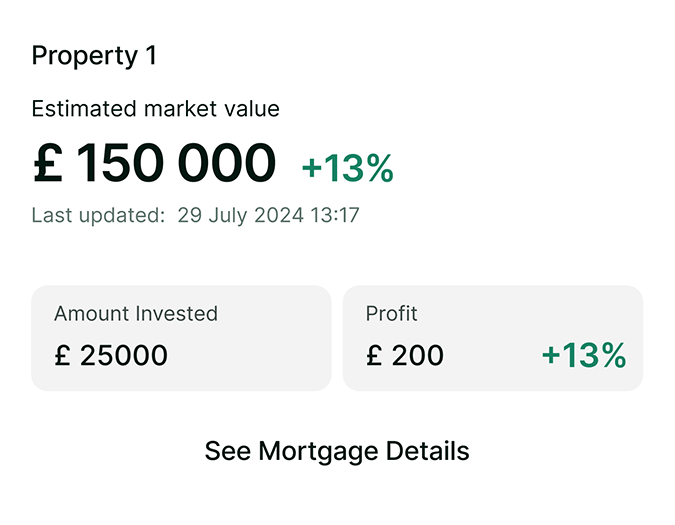Click the Amount Invested label text

tap(136, 313)
